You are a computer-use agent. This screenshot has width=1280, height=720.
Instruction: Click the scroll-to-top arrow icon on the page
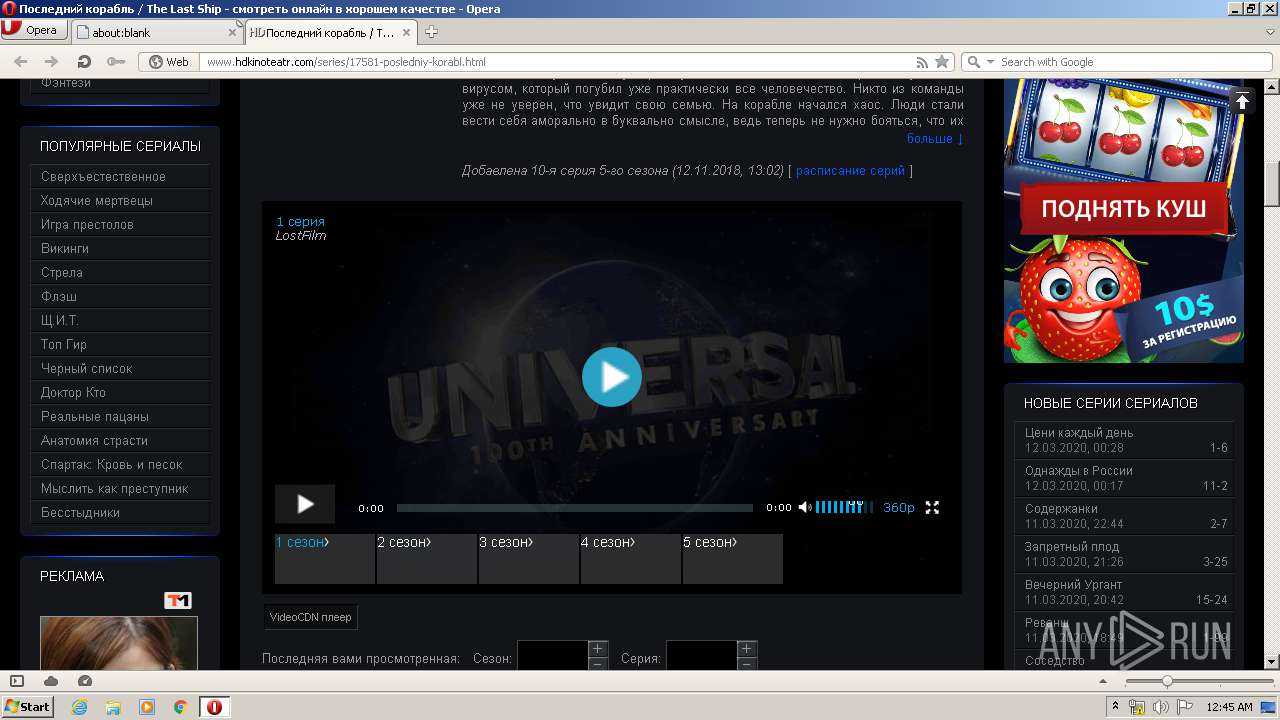tap(1242, 101)
